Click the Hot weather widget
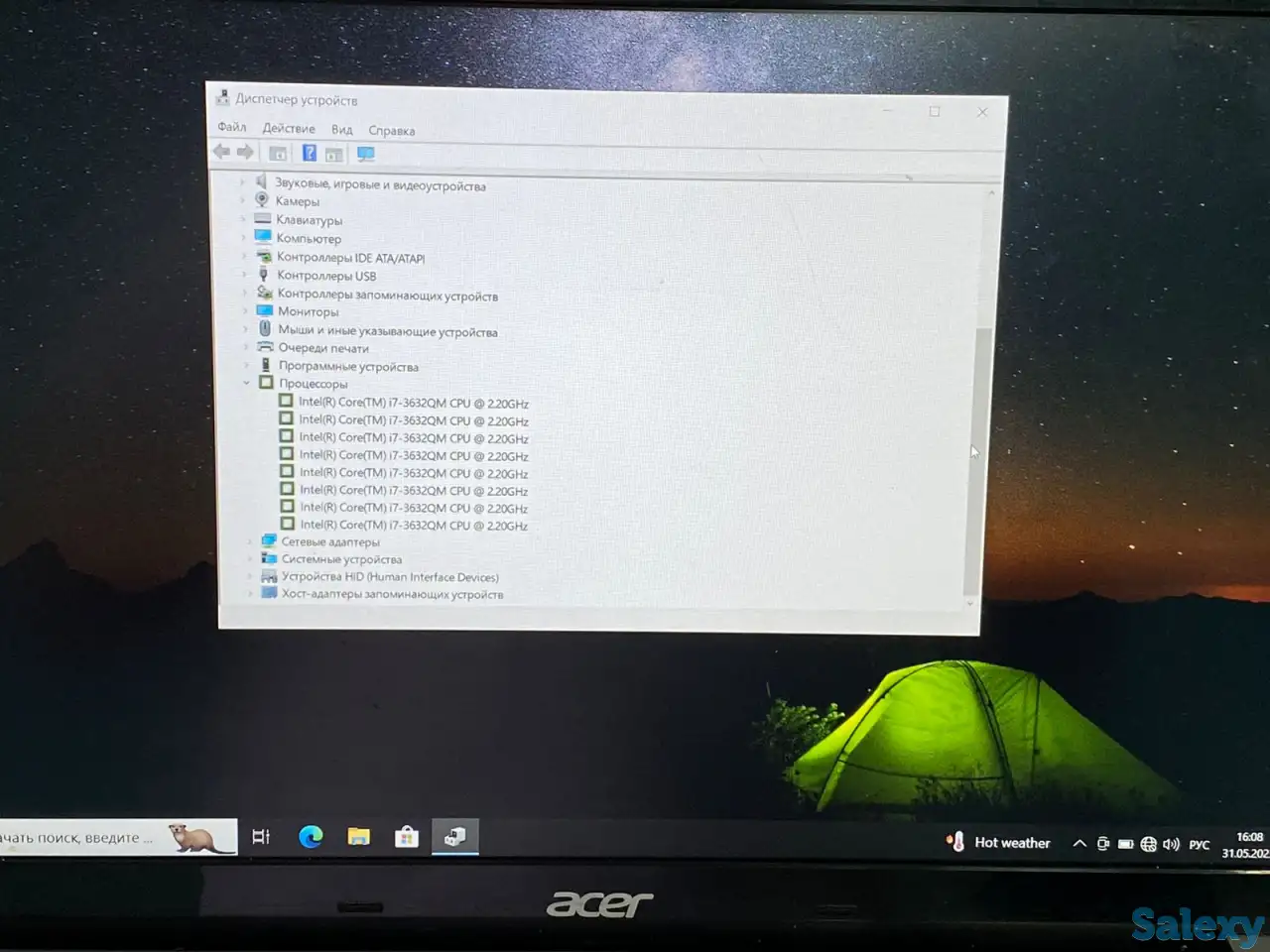Viewport: 1270px width, 952px height. [999, 843]
